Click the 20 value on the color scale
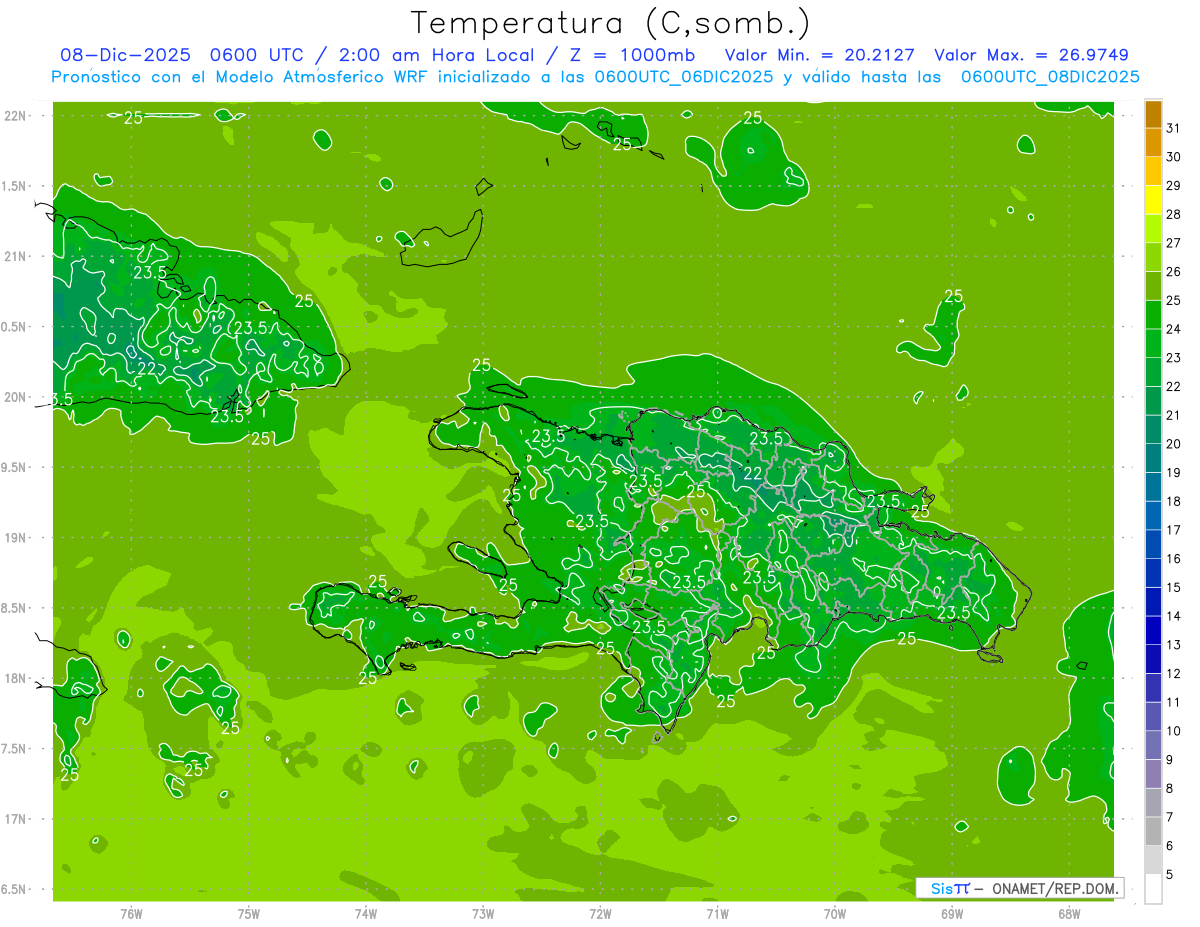This screenshot has height=927, width=1200. point(1173,444)
